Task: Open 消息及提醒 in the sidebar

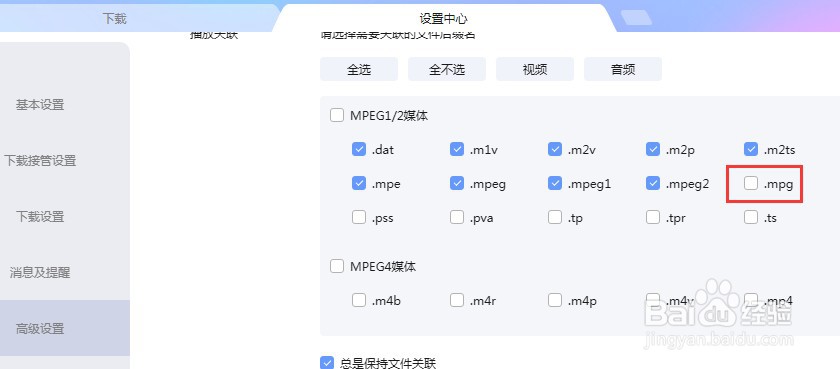Action: pos(40,273)
